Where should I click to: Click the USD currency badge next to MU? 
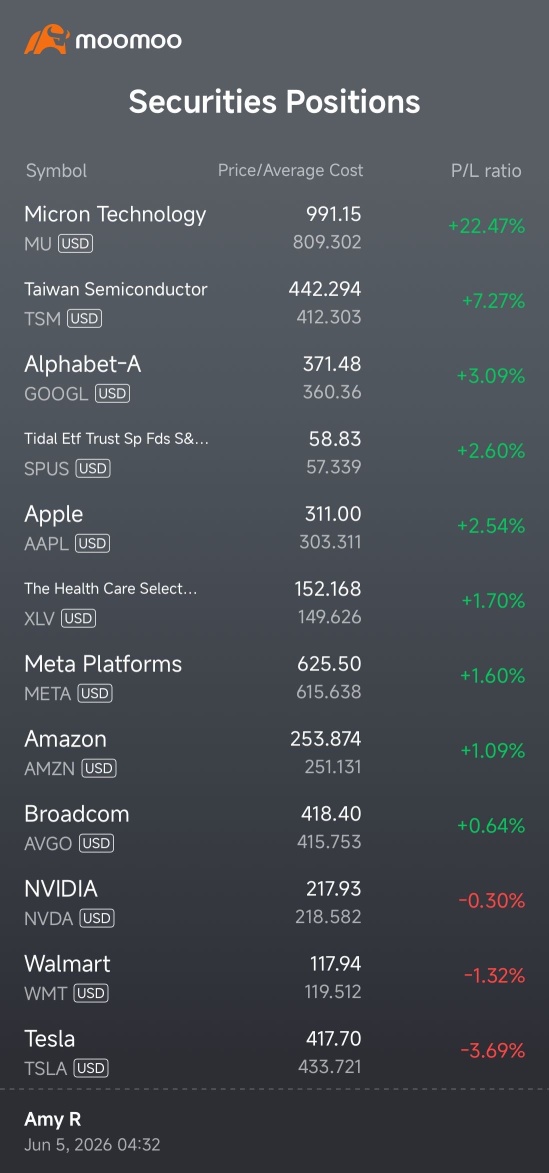76,243
